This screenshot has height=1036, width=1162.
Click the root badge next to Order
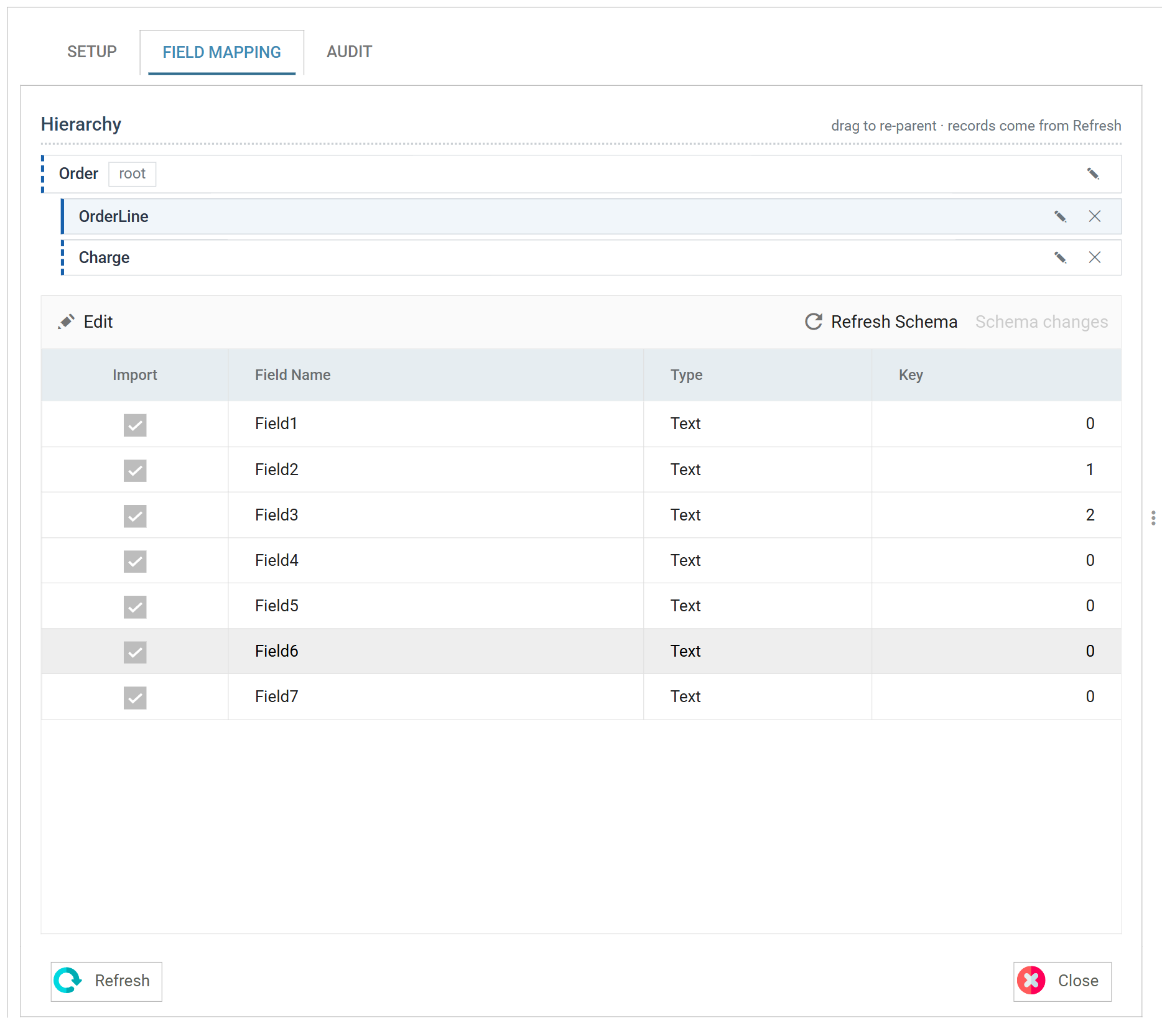coord(132,173)
